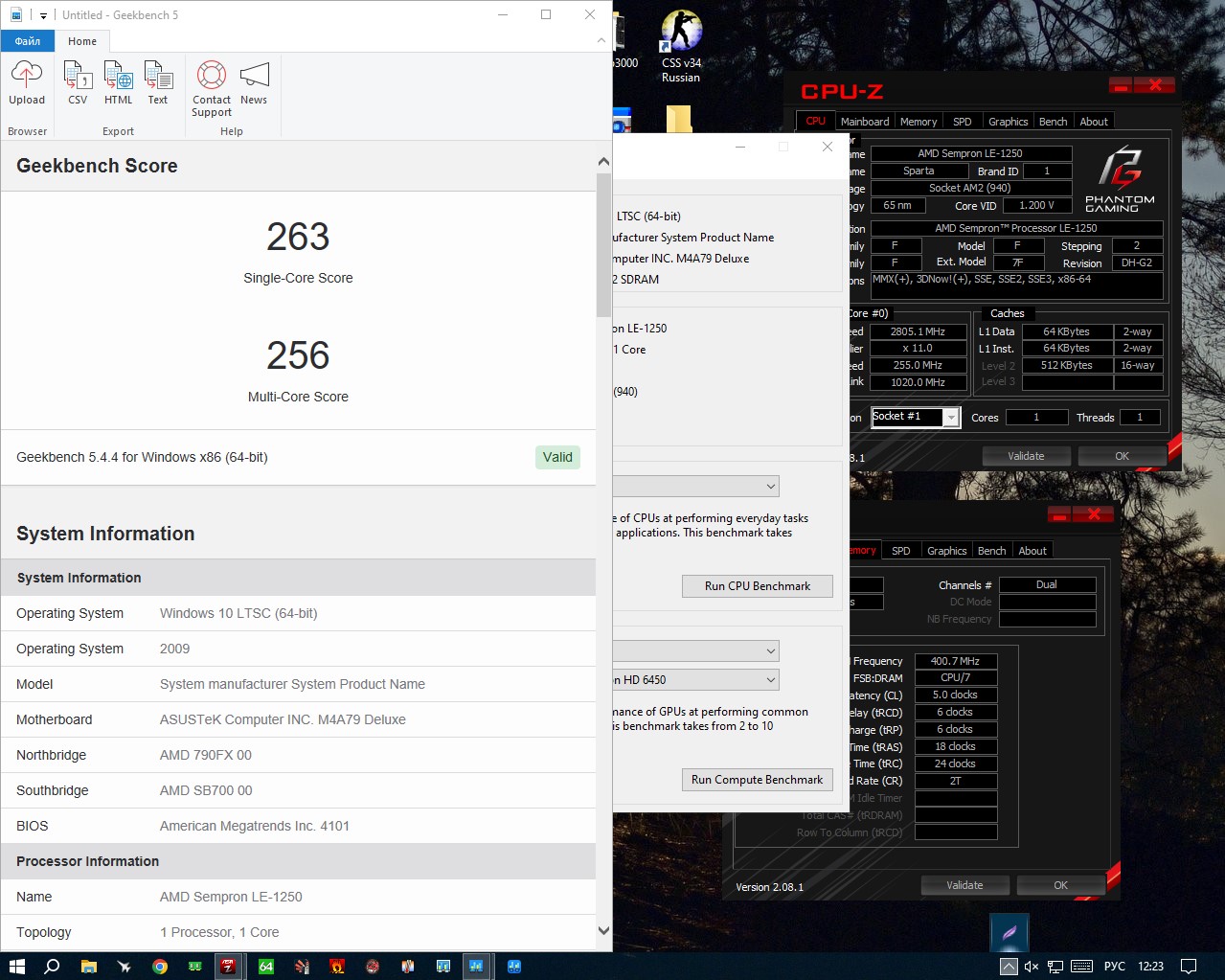
Task: Open File Explorer from the taskbar
Action: (x=88, y=966)
